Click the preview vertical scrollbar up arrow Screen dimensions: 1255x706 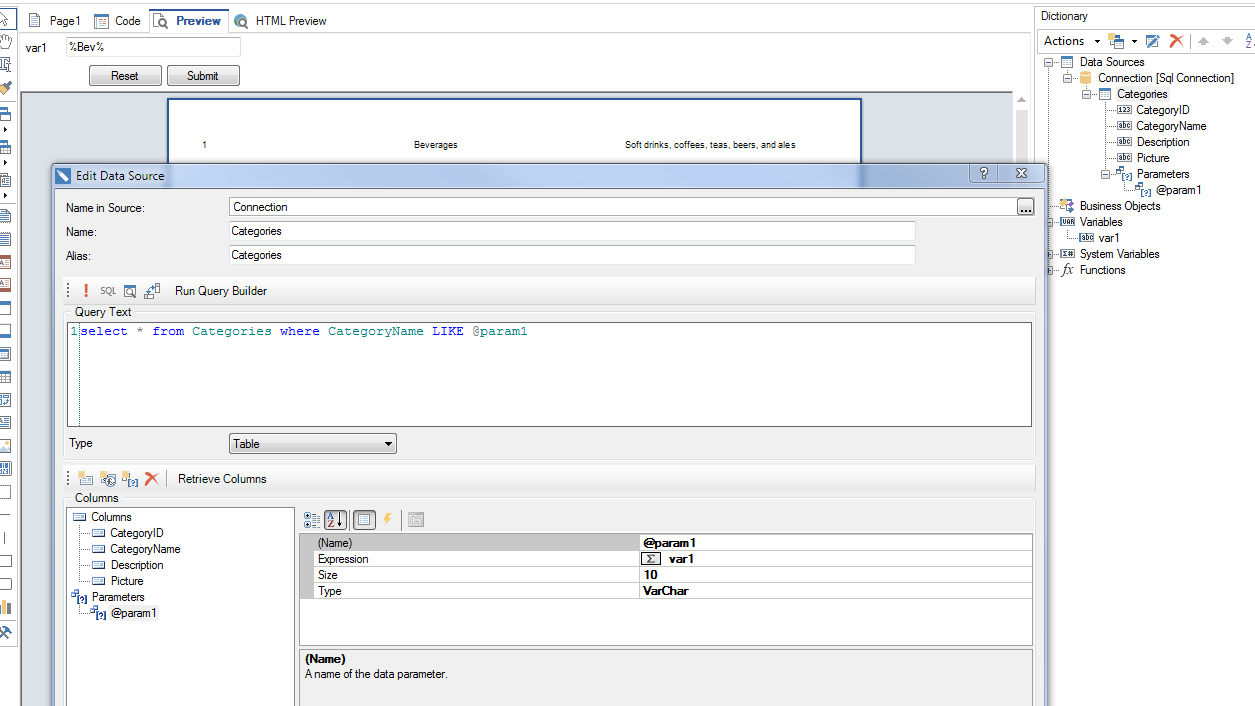[1021, 102]
